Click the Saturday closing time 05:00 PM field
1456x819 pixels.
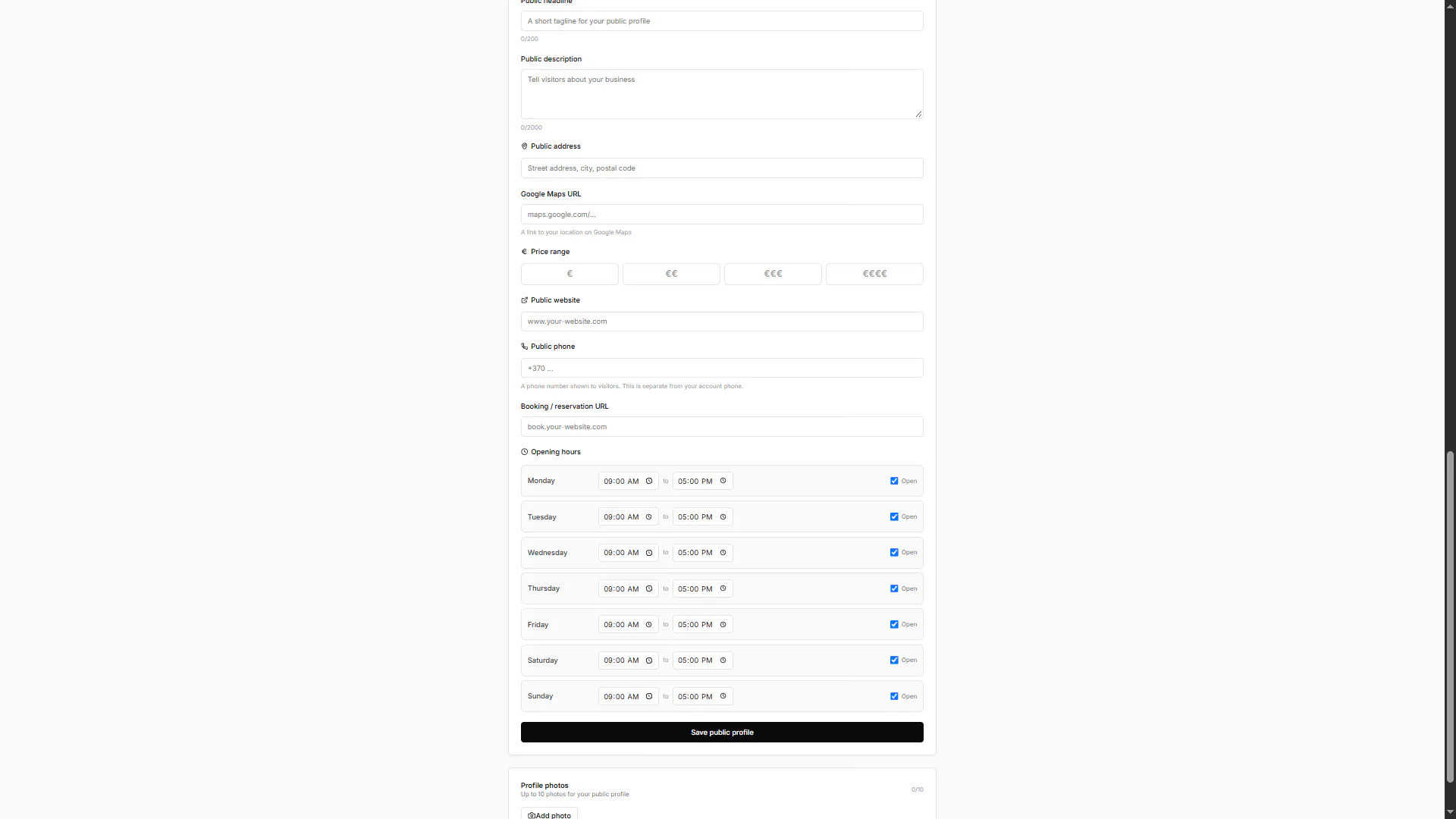coord(703,661)
